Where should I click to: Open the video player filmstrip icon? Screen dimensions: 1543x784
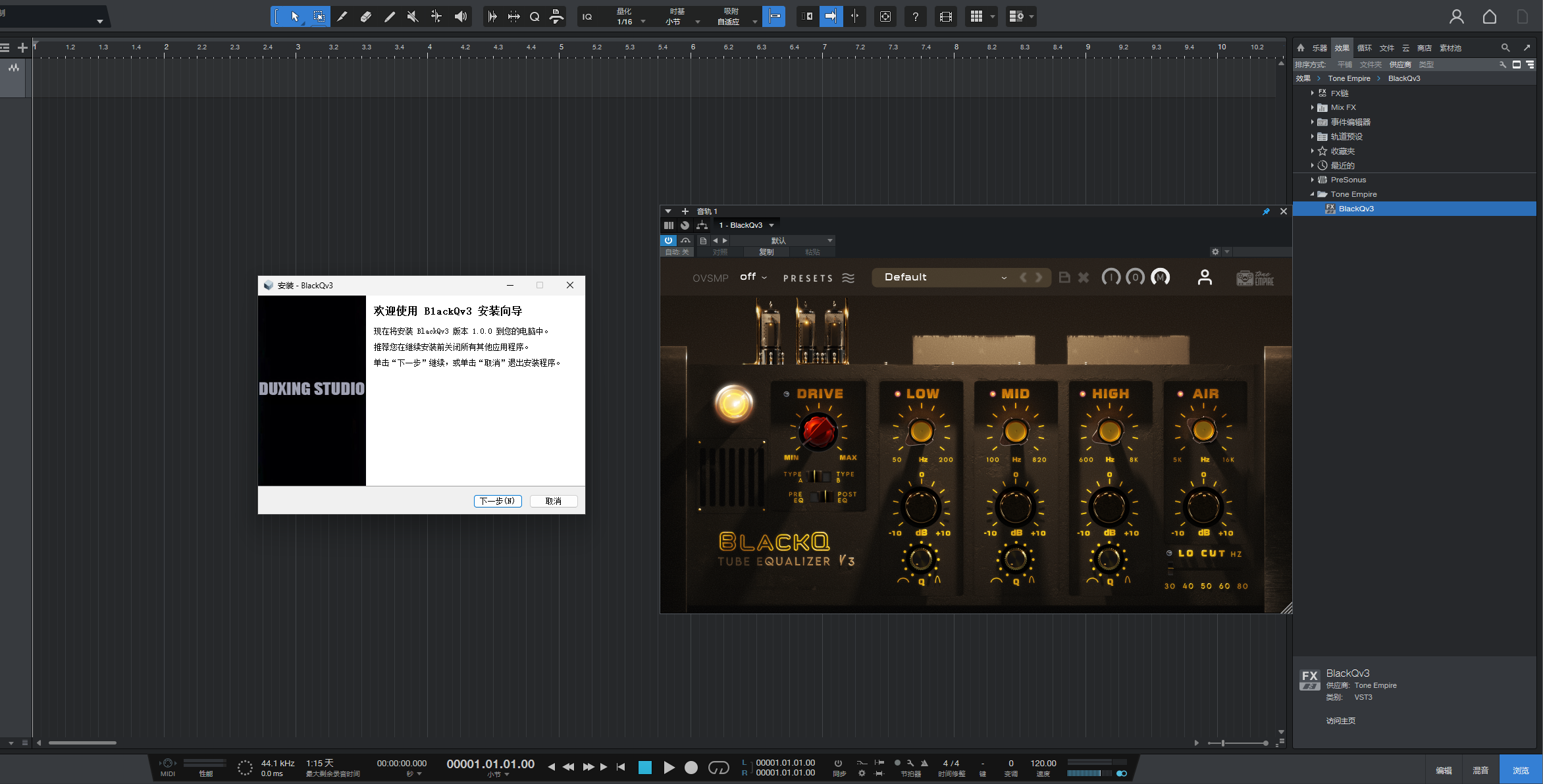946,16
